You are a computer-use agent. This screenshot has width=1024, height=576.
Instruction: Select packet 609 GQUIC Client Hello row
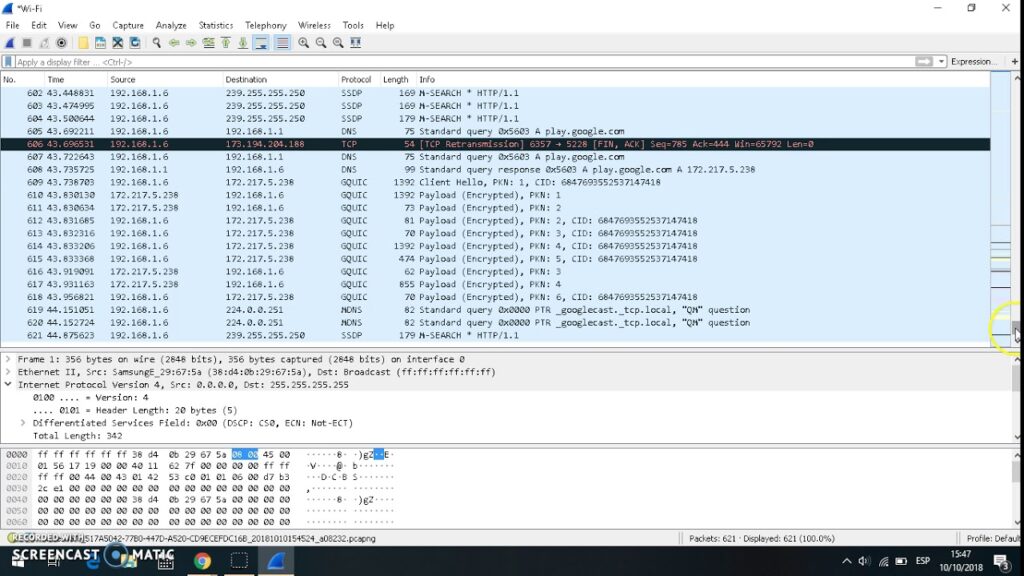(x=495, y=182)
